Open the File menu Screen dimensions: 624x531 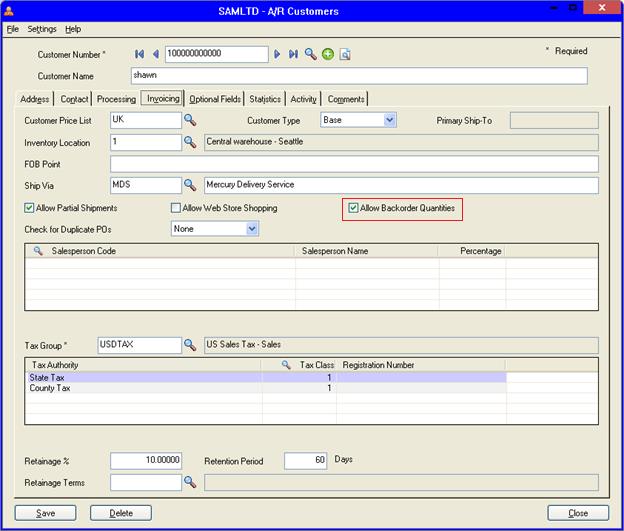(x=13, y=29)
